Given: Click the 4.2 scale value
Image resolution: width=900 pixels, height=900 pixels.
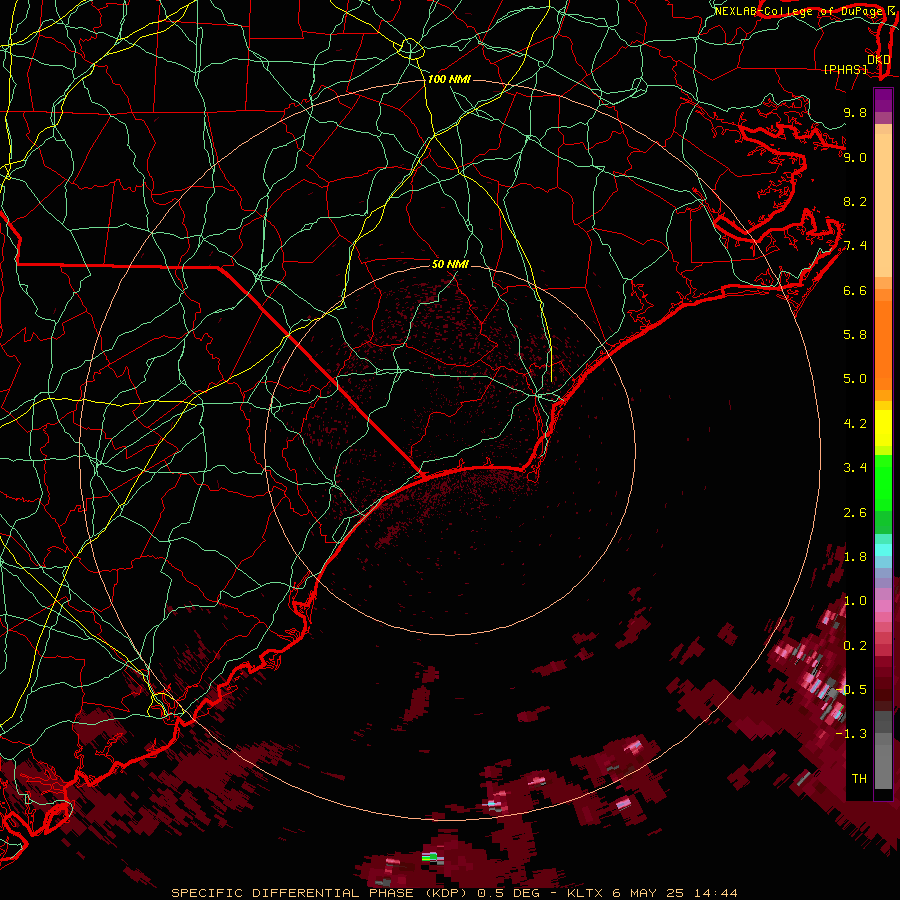Looking at the screenshot, I should 855,424.
